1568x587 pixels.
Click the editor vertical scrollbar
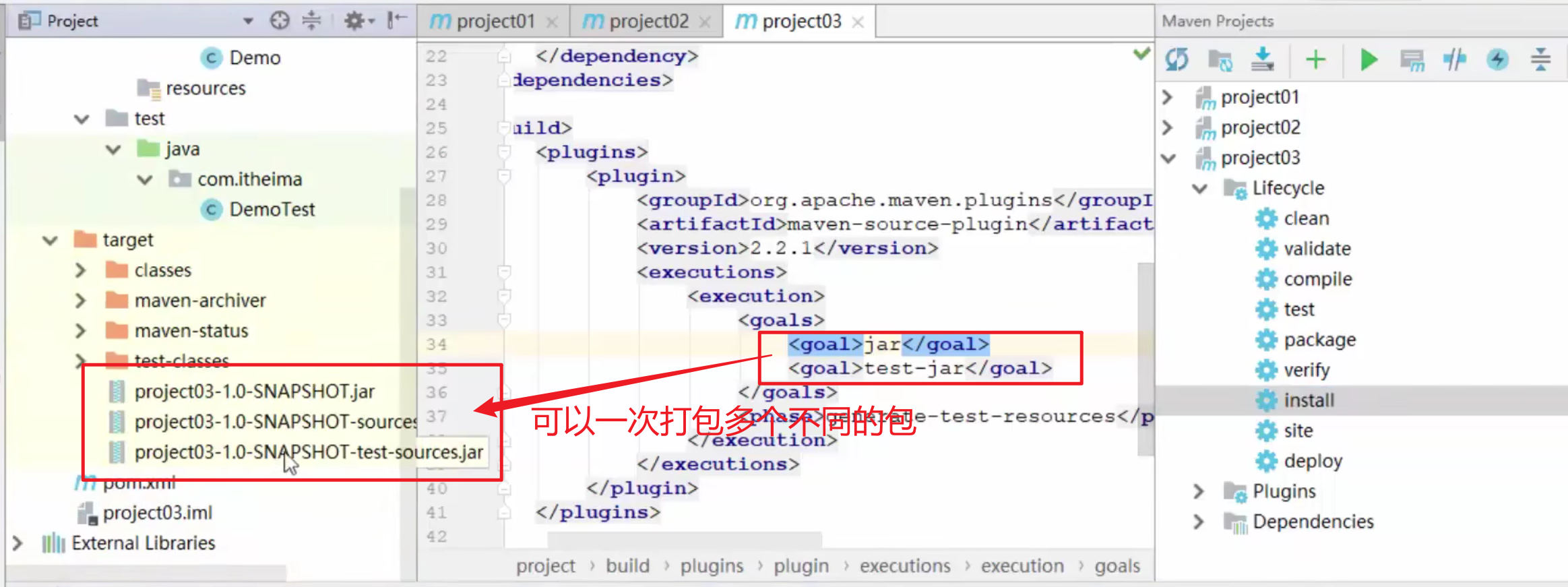(x=1146, y=359)
